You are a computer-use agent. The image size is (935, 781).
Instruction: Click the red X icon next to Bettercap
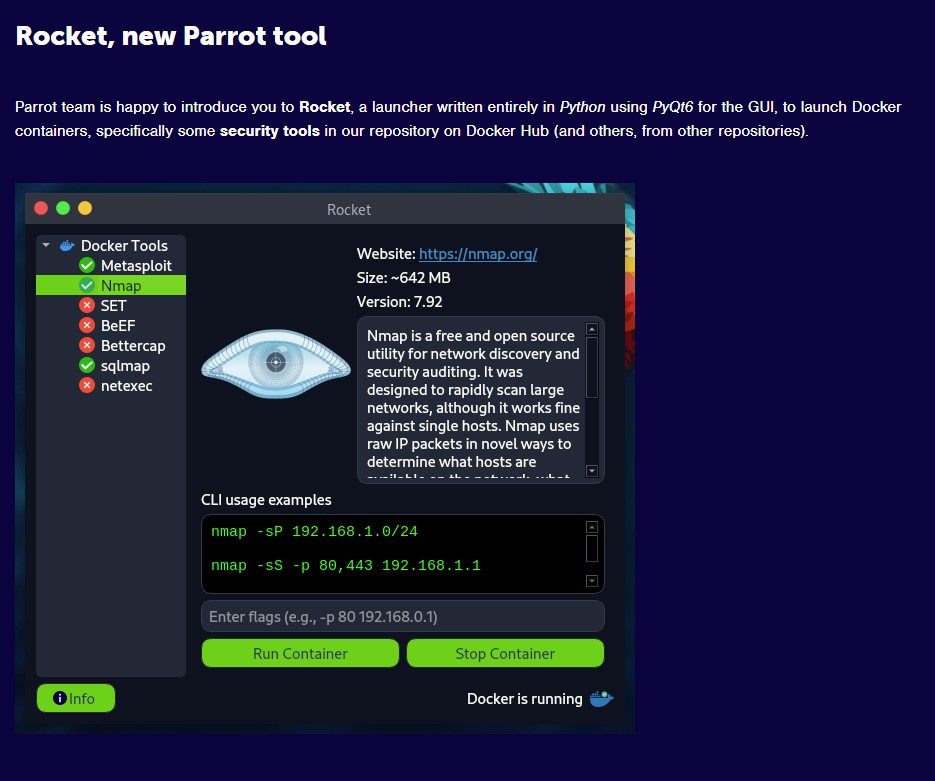click(x=87, y=345)
